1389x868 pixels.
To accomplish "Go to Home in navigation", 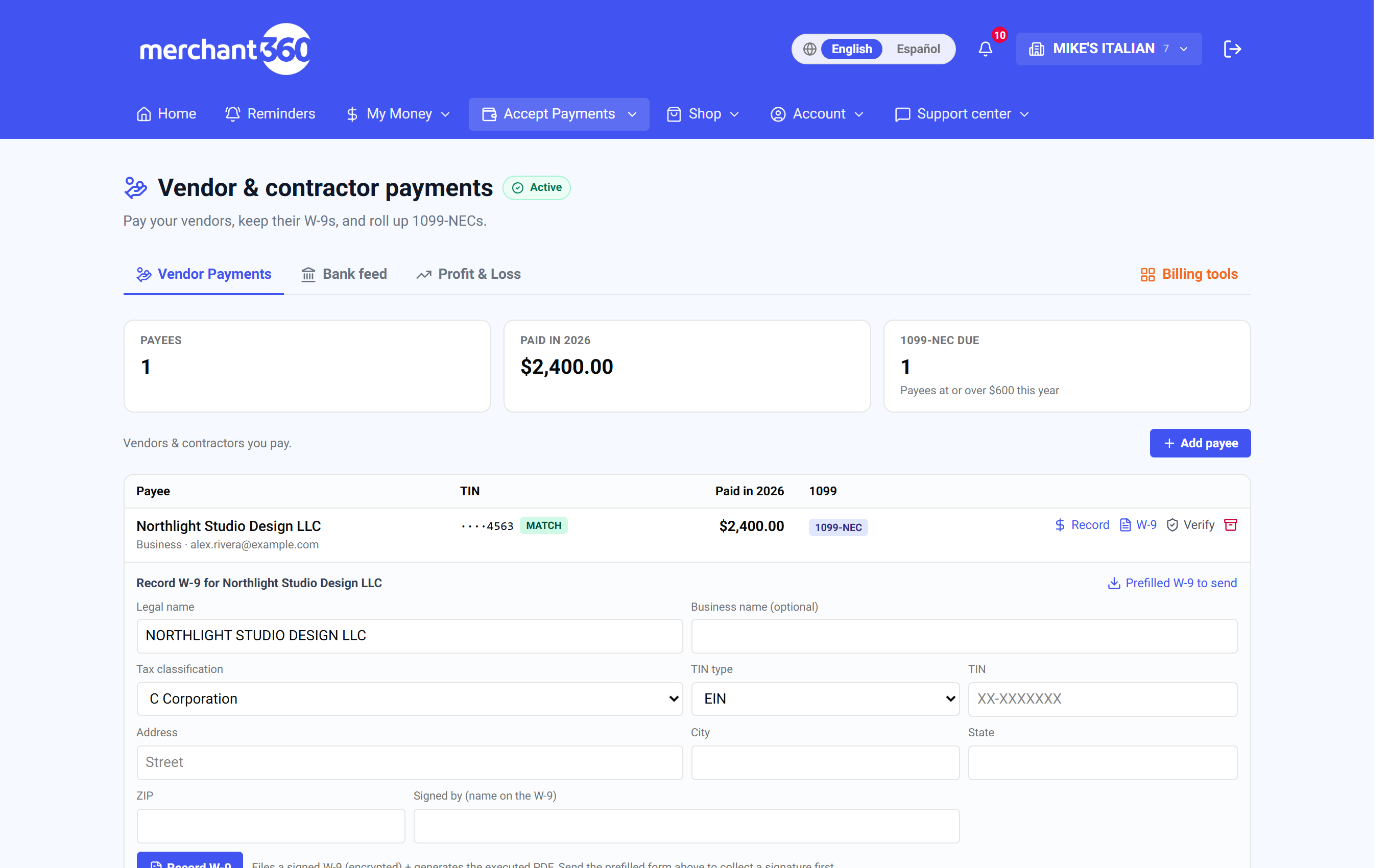I will click(x=166, y=114).
